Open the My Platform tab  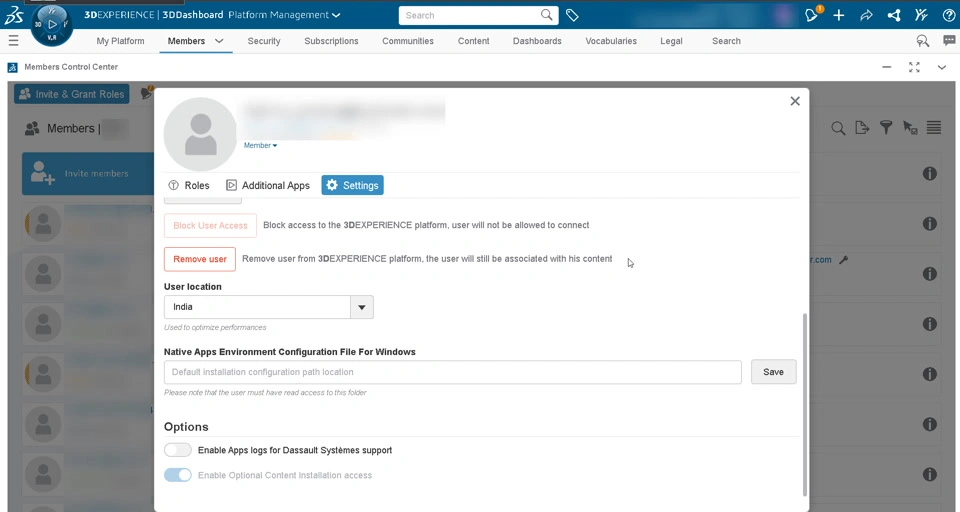pyautogui.click(x=121, y=41)
